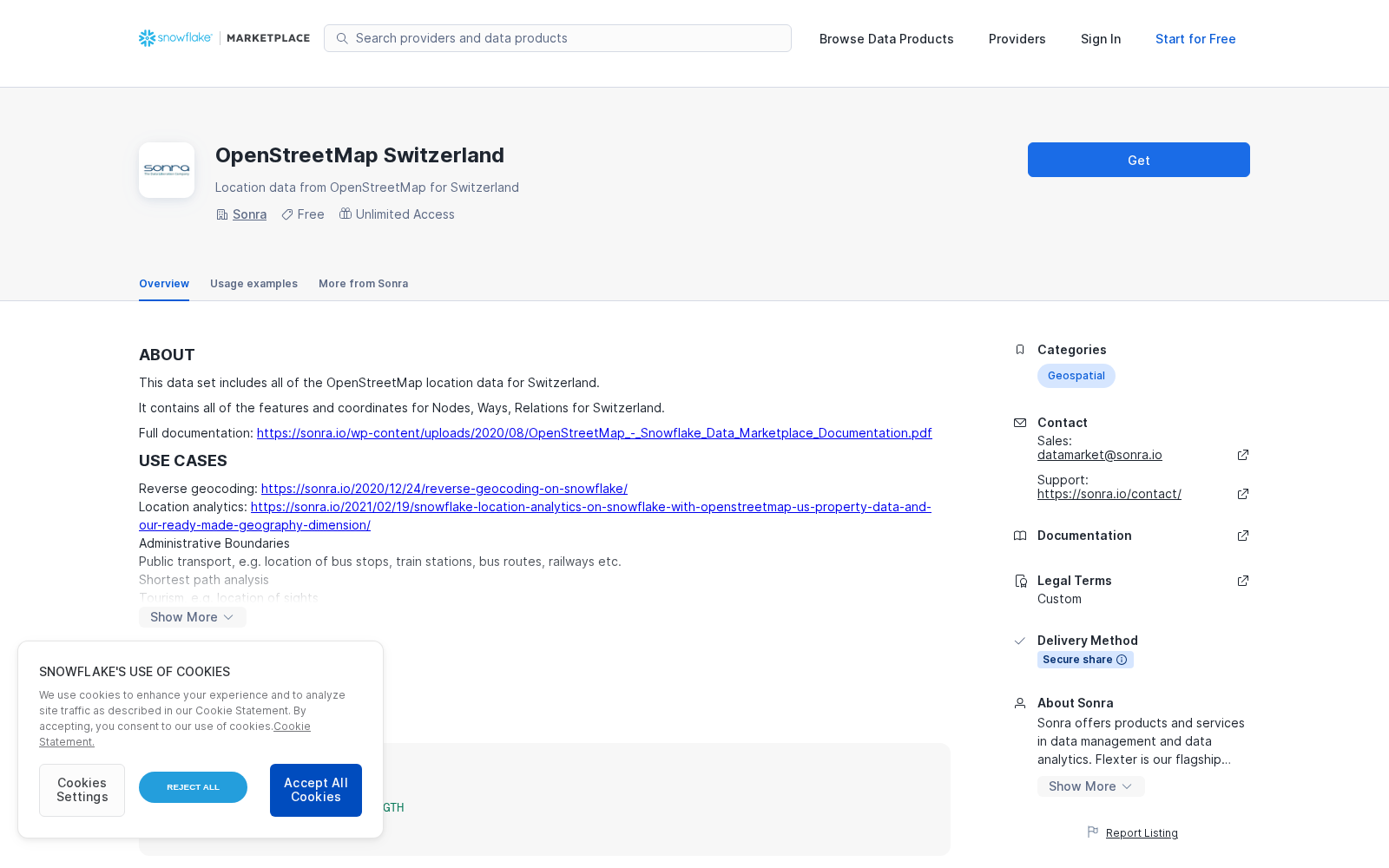Click the Geospatial category tag
Viewport: 1389px width, 868px height.
(1076, 376)
